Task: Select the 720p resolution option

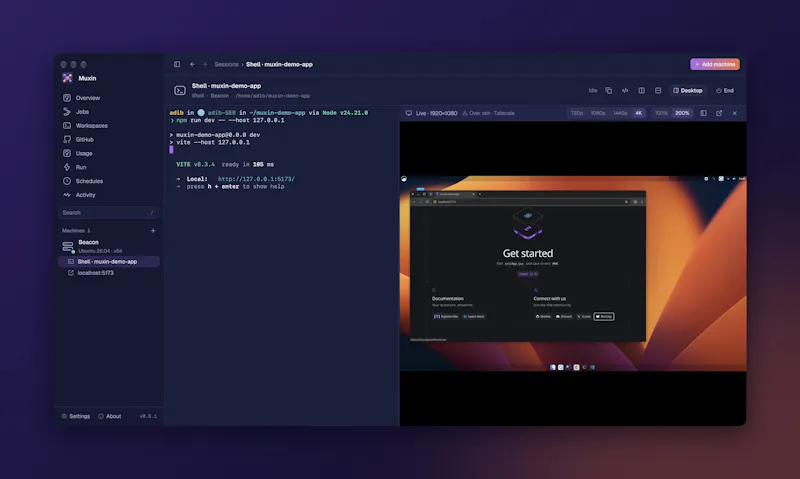Action: [x=577, y=113]
